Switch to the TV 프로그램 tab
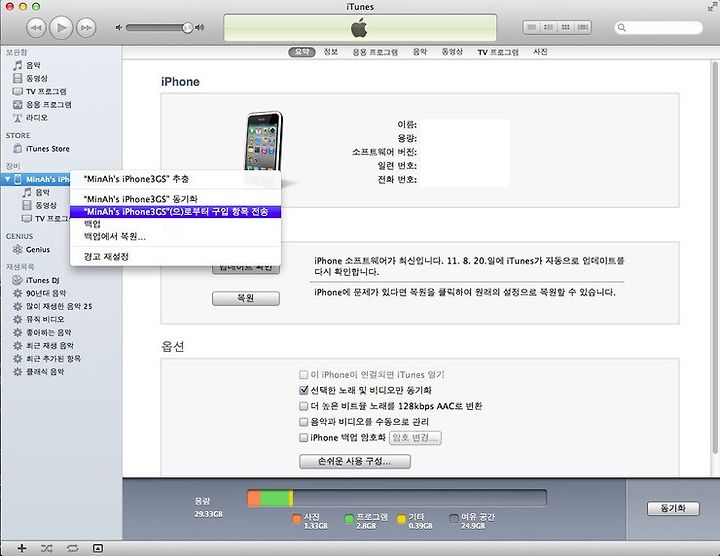 pyautogui.click(x=498, y=52)
